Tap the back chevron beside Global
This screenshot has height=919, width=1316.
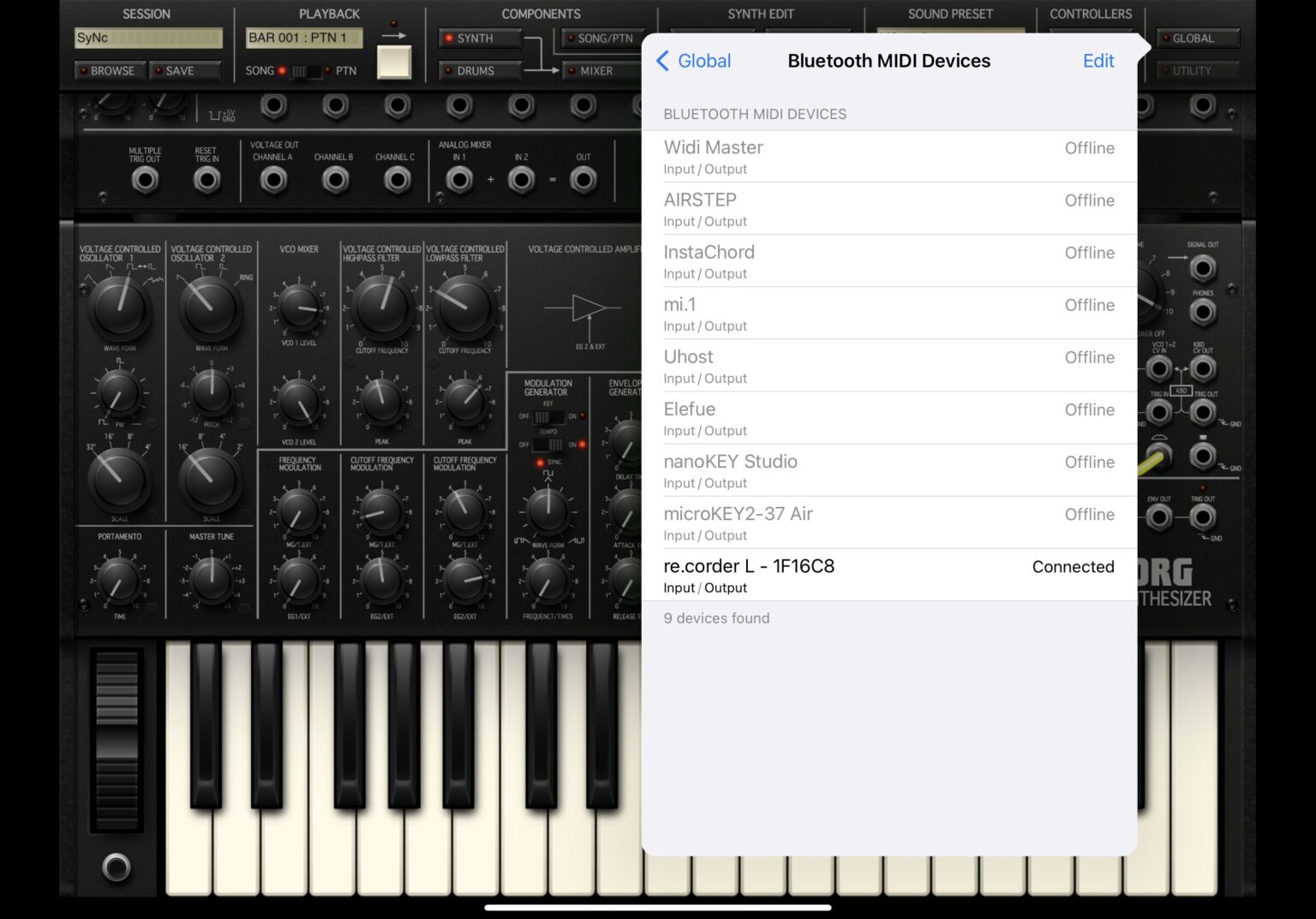click(x=661, y=61)
